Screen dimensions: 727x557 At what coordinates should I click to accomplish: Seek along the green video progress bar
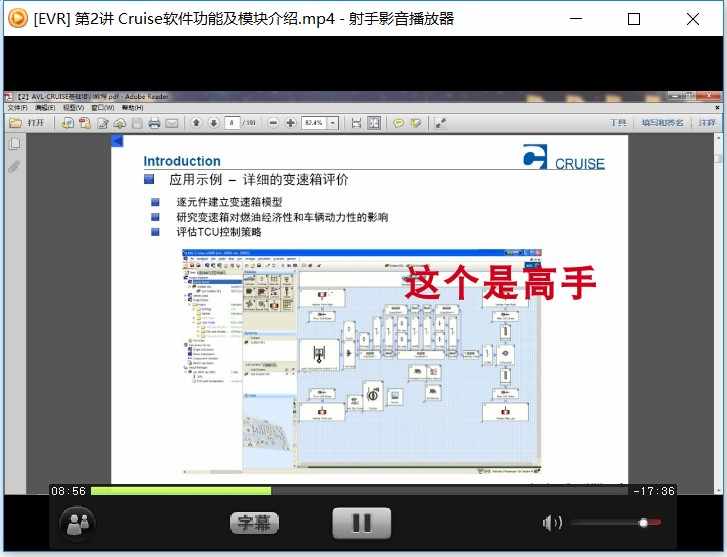click(x=181, y=491)
